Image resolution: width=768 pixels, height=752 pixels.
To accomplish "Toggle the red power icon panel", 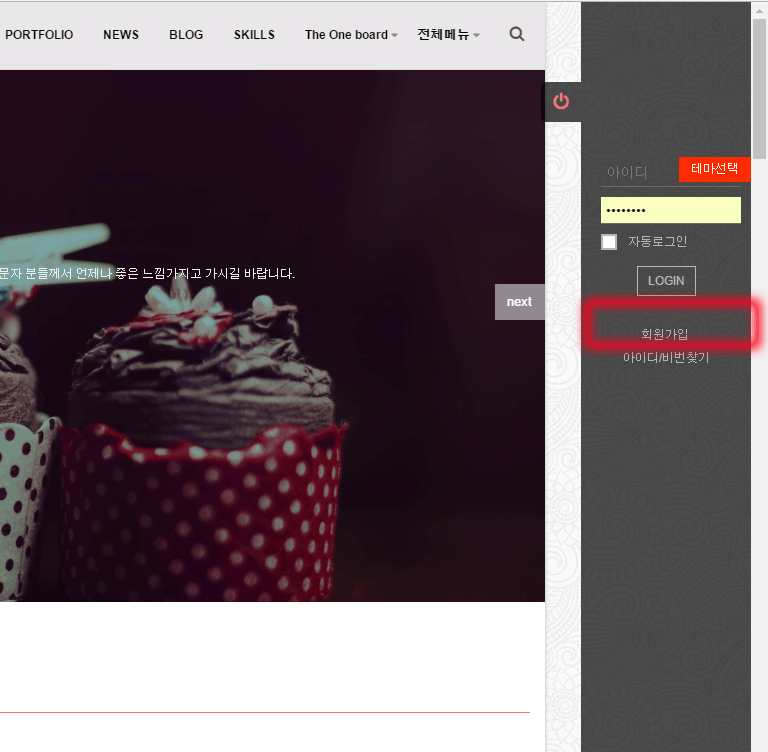I will (561, 101).
